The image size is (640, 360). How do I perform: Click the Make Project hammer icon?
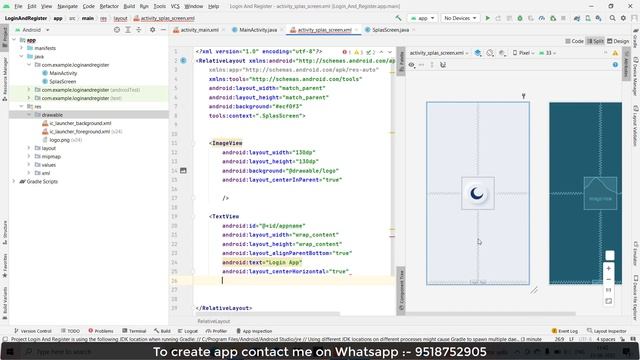(398, 18)
